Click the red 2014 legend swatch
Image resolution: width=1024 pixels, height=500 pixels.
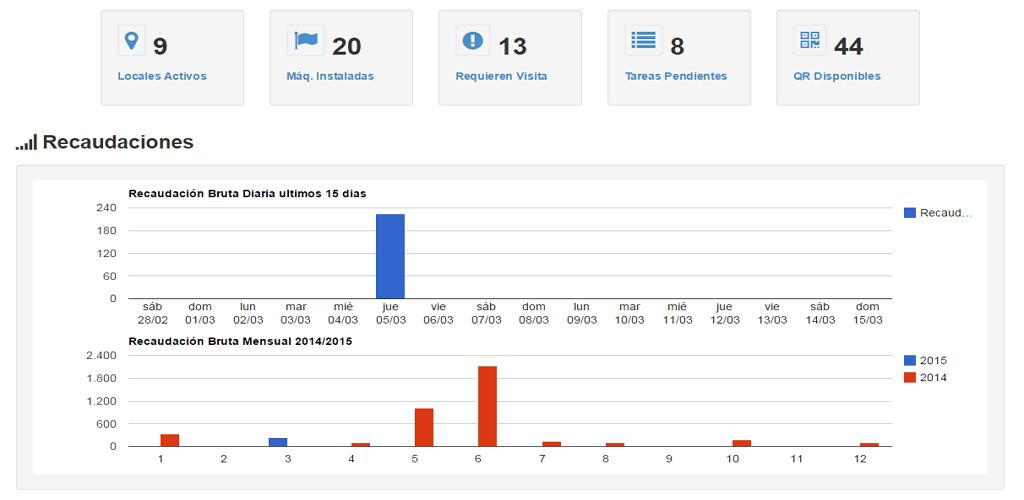[910, 377]
